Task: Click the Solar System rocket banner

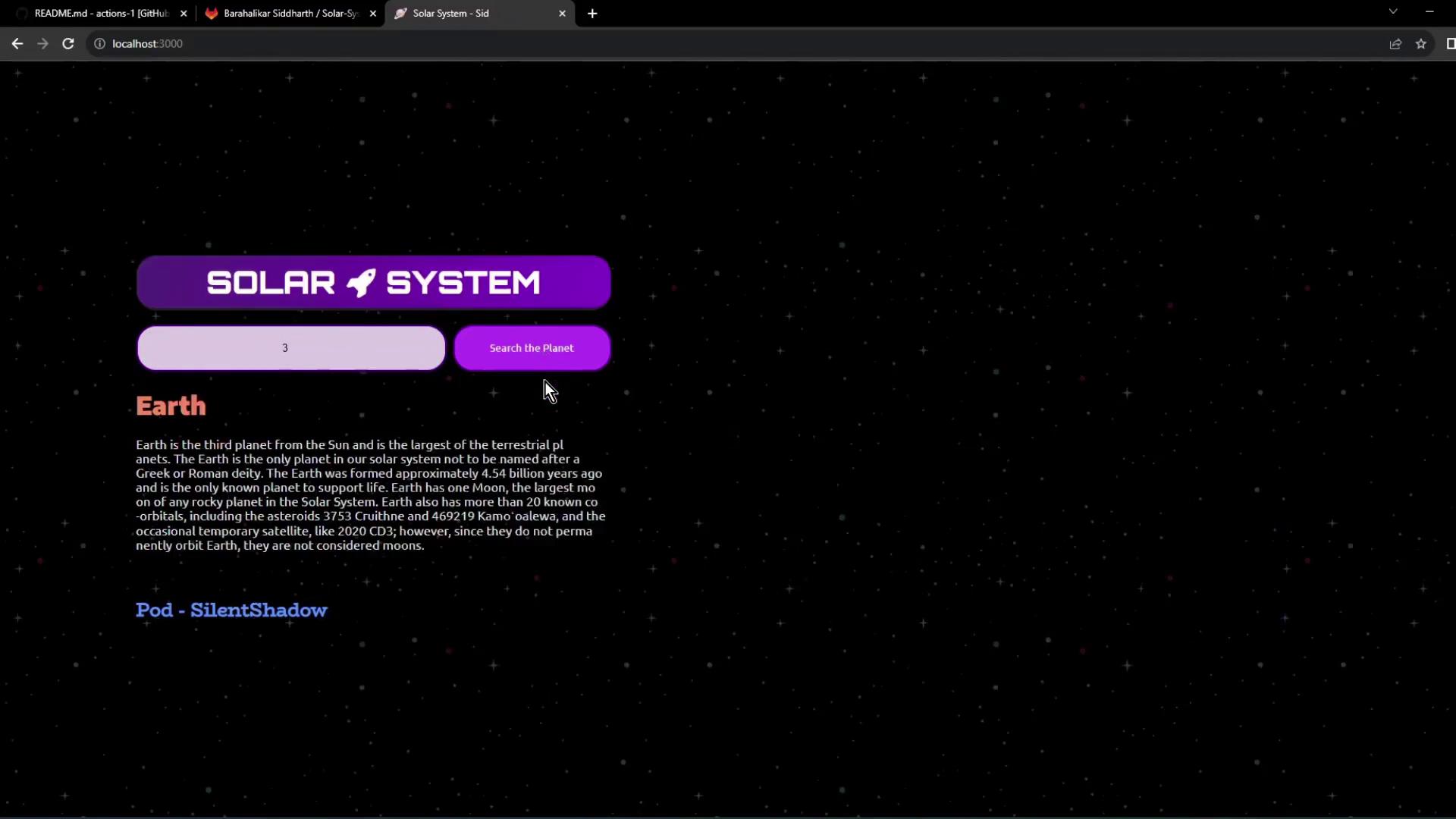Action: coord(373,283)
